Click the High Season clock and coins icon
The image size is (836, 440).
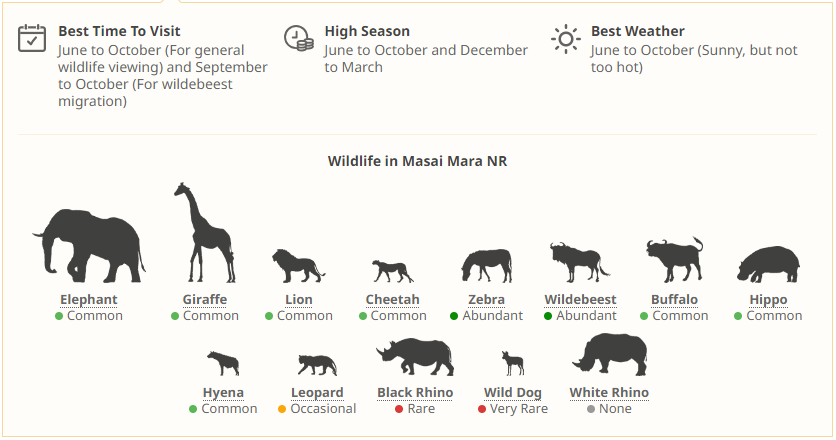299,38
